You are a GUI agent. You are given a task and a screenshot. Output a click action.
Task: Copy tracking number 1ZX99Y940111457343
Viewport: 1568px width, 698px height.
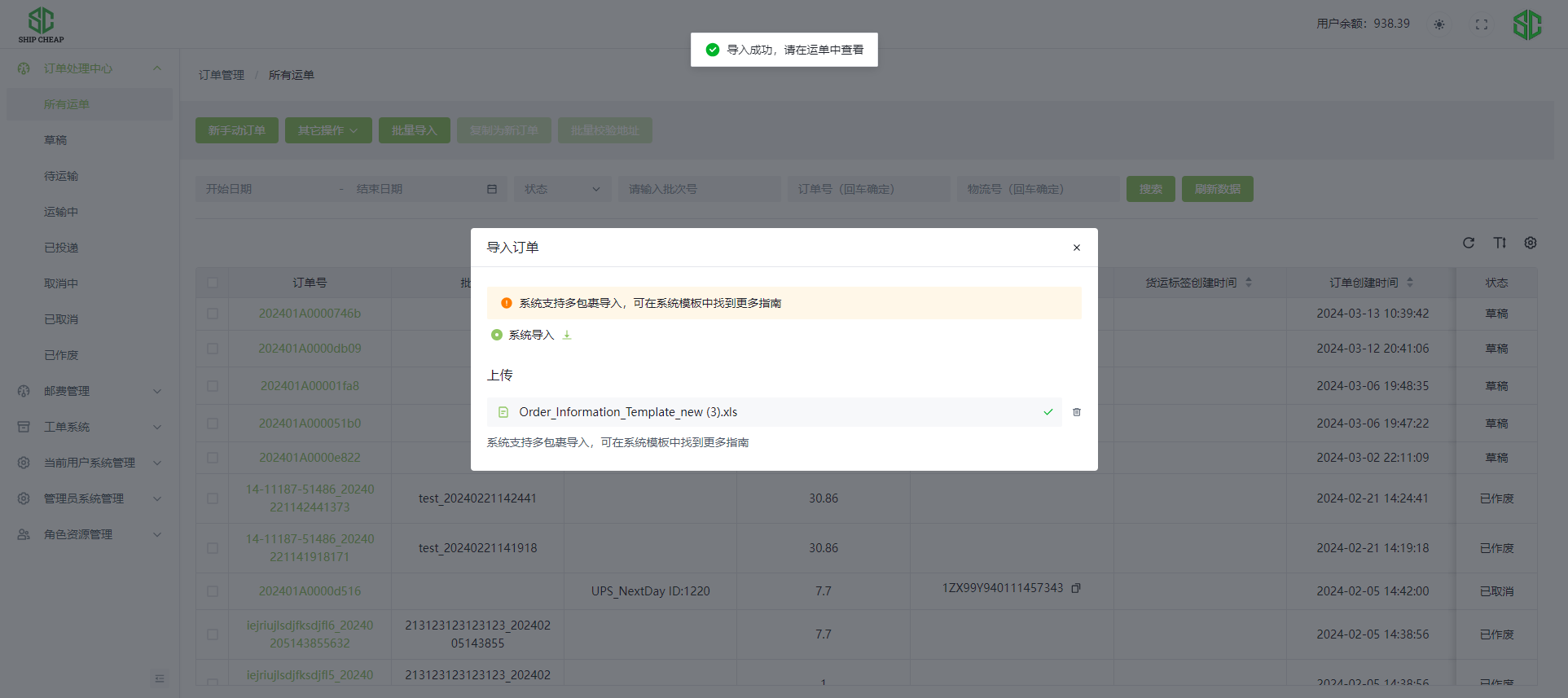(x=1076, y=588)
